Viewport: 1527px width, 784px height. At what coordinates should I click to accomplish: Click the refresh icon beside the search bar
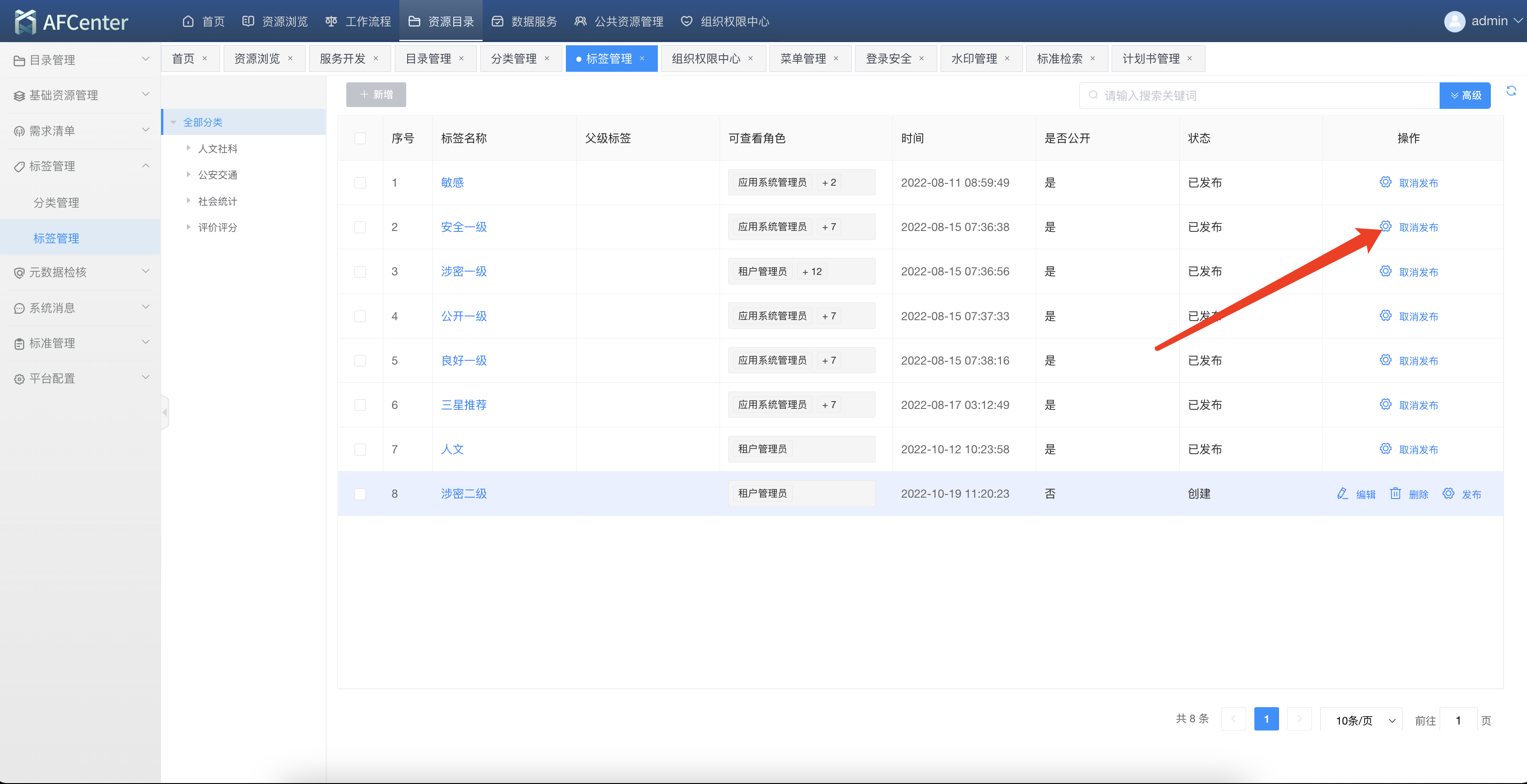click(1511, 91)
